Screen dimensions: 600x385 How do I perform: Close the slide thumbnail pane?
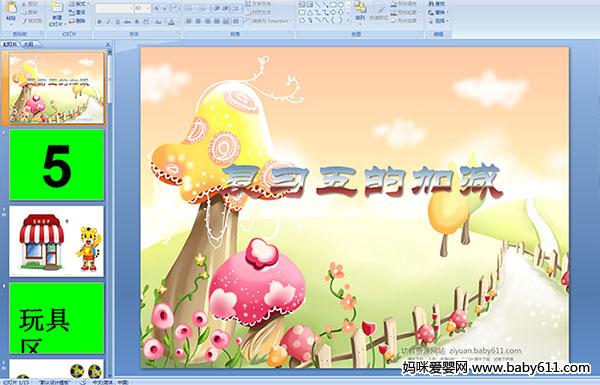coord(108,44)
